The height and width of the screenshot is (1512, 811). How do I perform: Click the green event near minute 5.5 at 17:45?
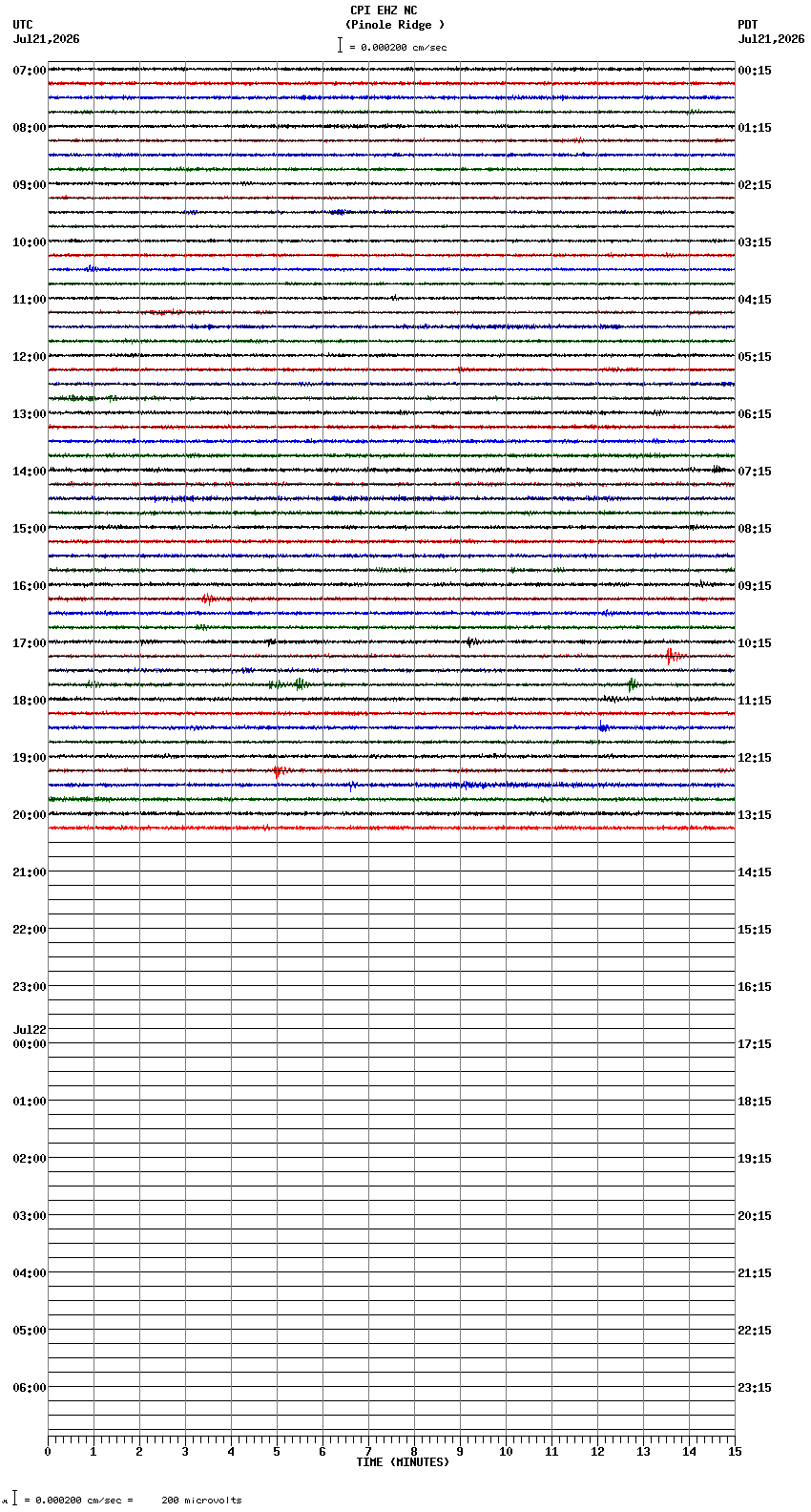pyautogui.click(x=300, y=683)
